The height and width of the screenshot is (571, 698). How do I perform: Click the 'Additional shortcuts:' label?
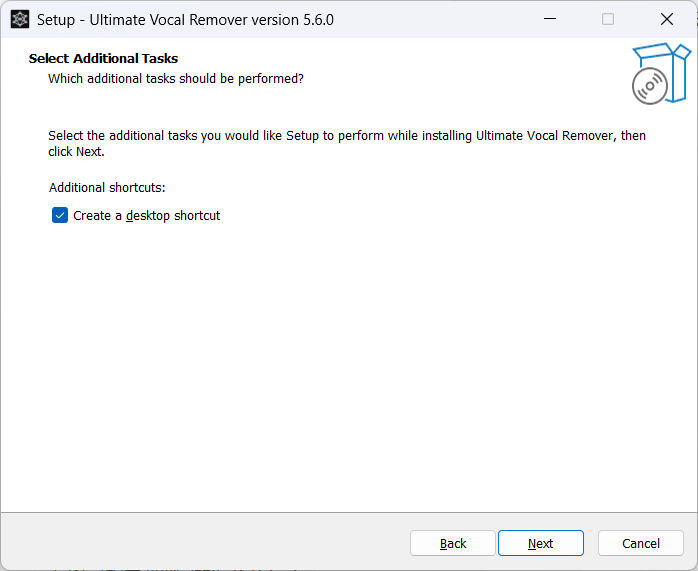[107, 187]
